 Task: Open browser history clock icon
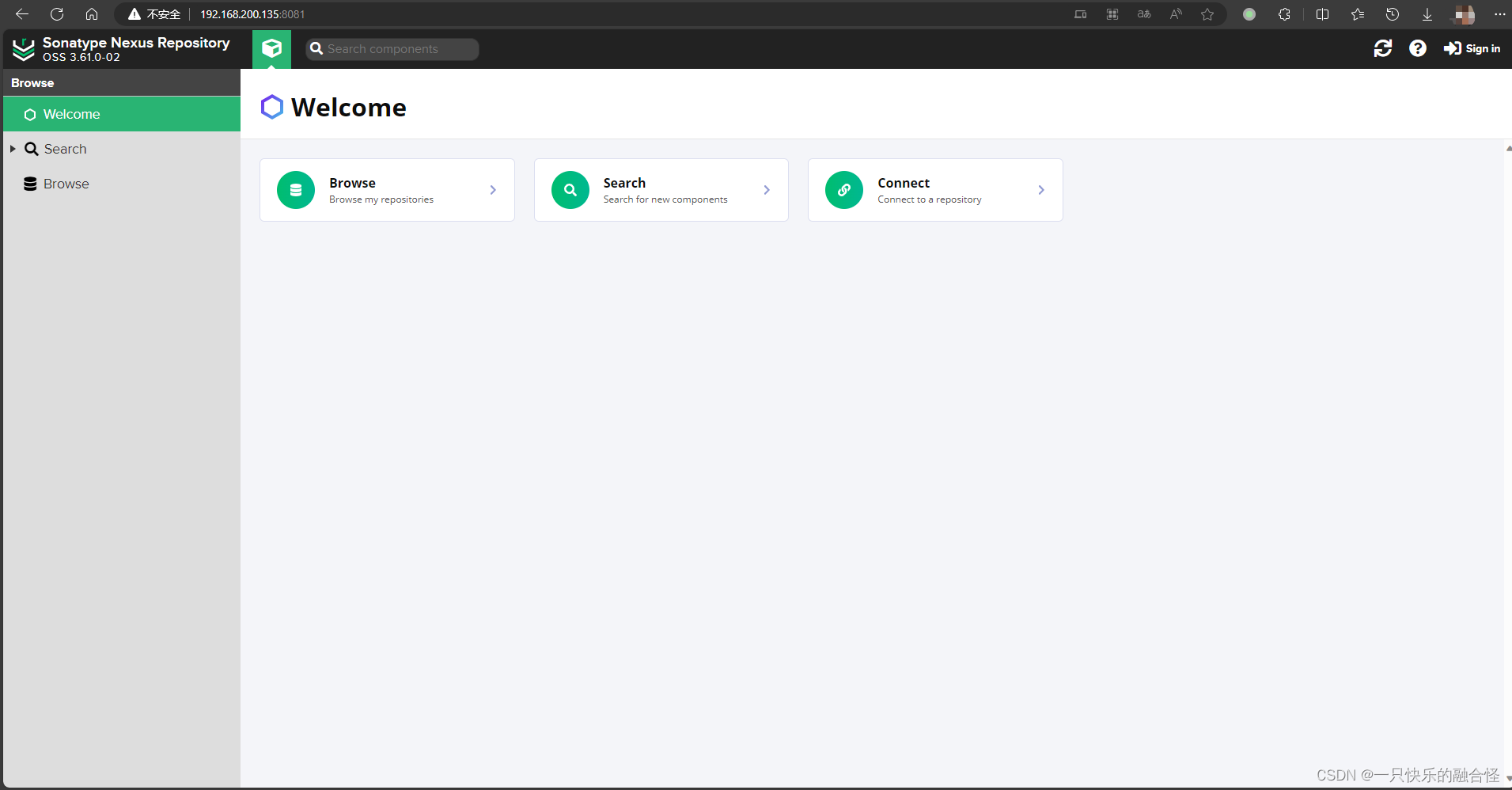(1393, 14)
